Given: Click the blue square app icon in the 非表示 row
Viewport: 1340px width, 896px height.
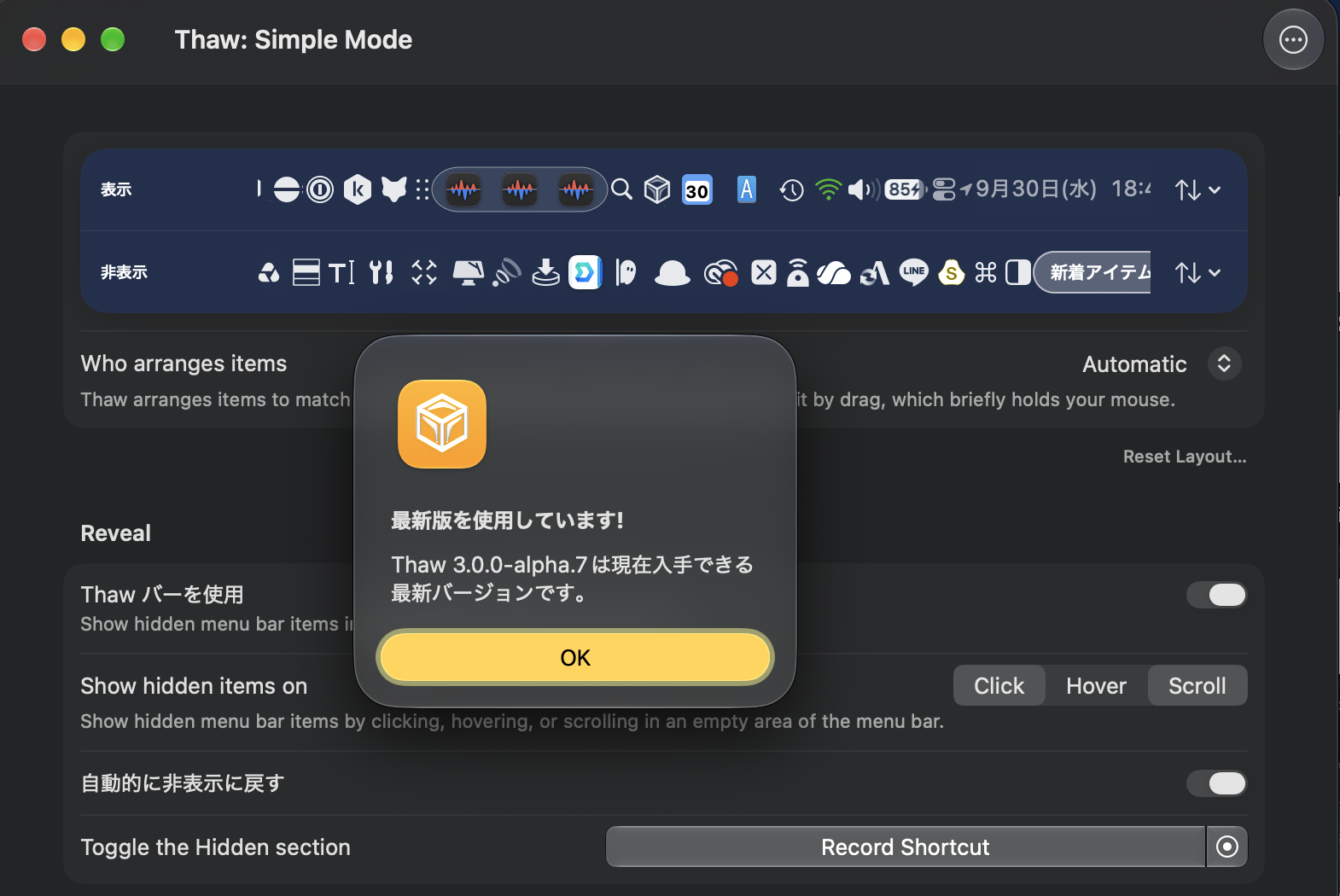Looking at the screenshot, I should (585, 272).
